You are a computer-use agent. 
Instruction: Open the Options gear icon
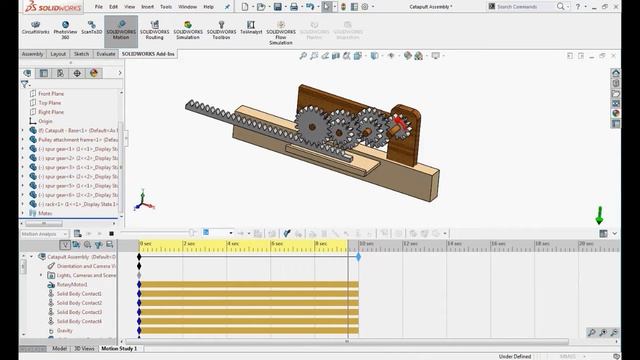click(365, 7)
